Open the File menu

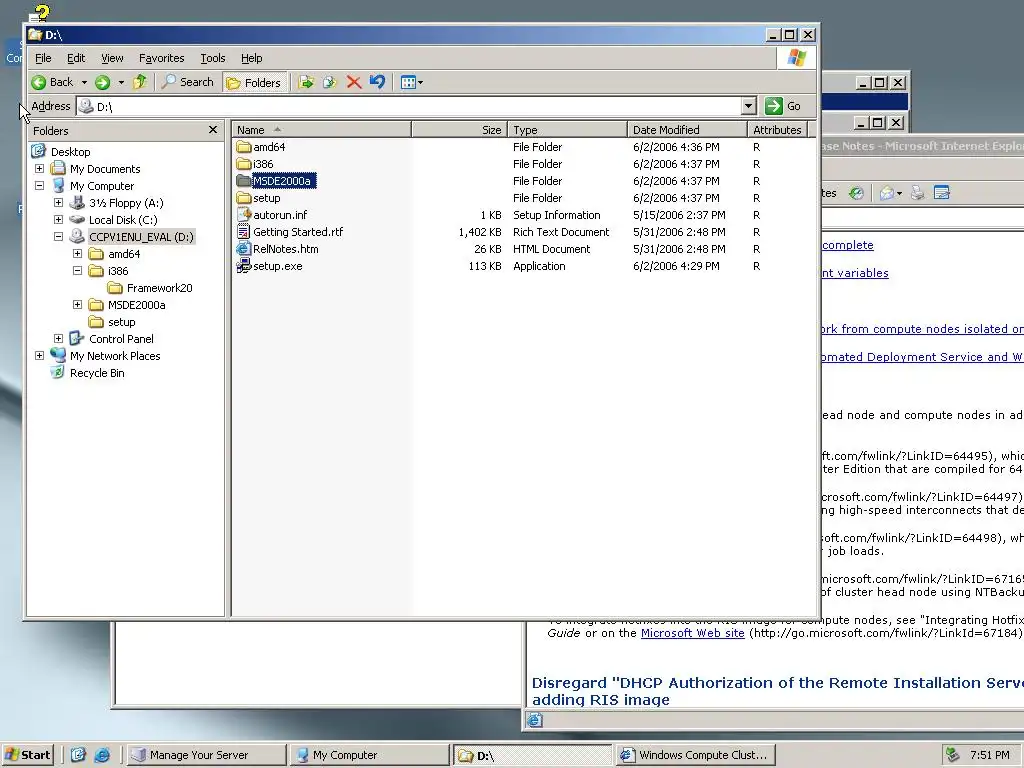pyautogui.click(x=43, y=58)
